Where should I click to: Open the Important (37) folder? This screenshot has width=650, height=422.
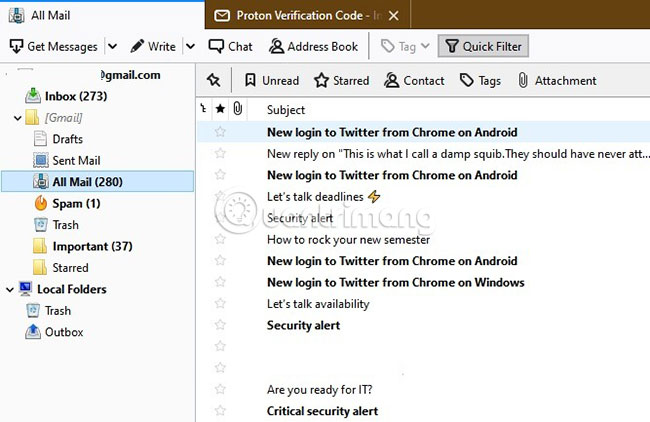pos(98,246)
